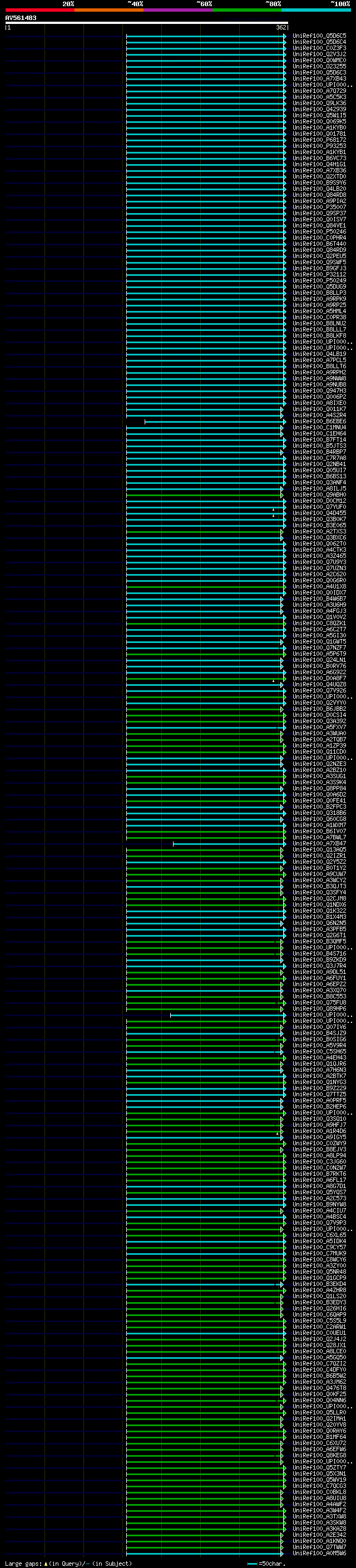This screenshot has height=1568, width=356.
Task: Select subject label UniRef100_P68172
Action: point(319,140)
